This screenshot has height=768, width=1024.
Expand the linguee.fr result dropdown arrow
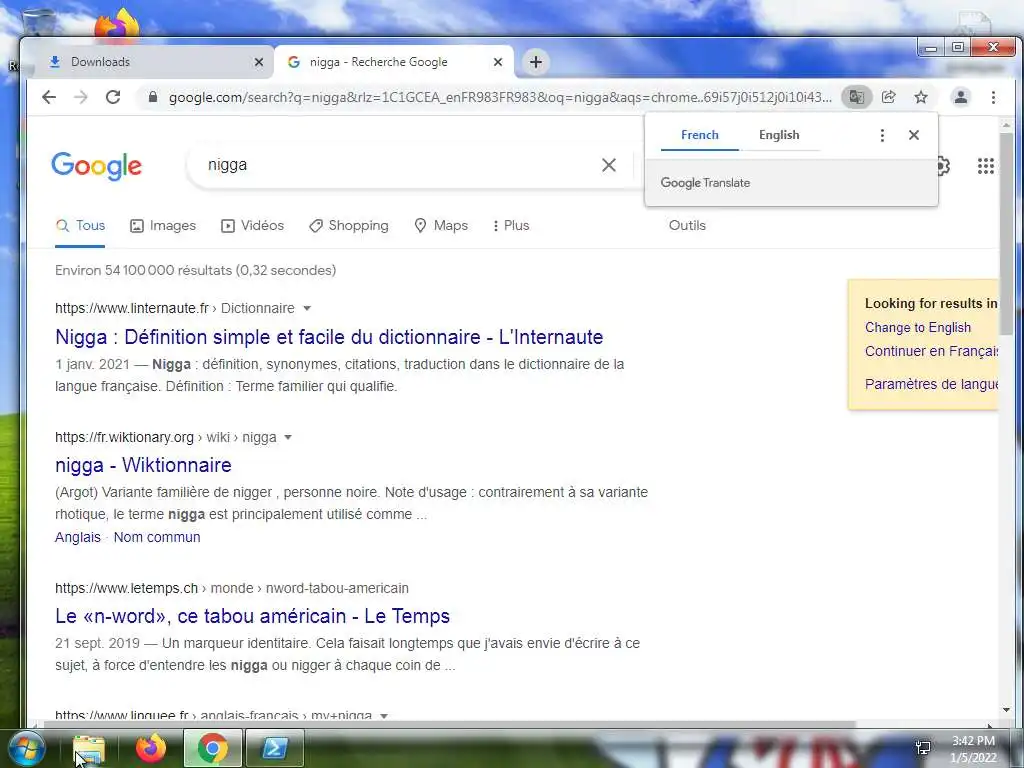pyautogui.click(x=384, y=716)
